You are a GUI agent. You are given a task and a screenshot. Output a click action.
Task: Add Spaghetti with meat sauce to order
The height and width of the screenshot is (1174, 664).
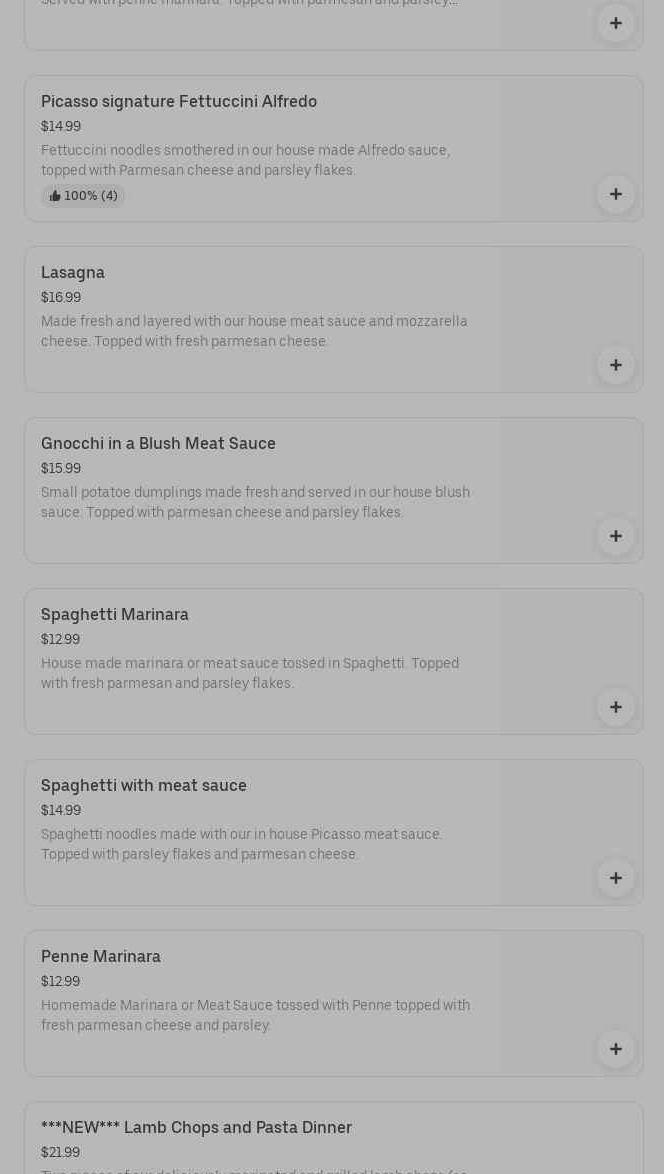point(615,878)
